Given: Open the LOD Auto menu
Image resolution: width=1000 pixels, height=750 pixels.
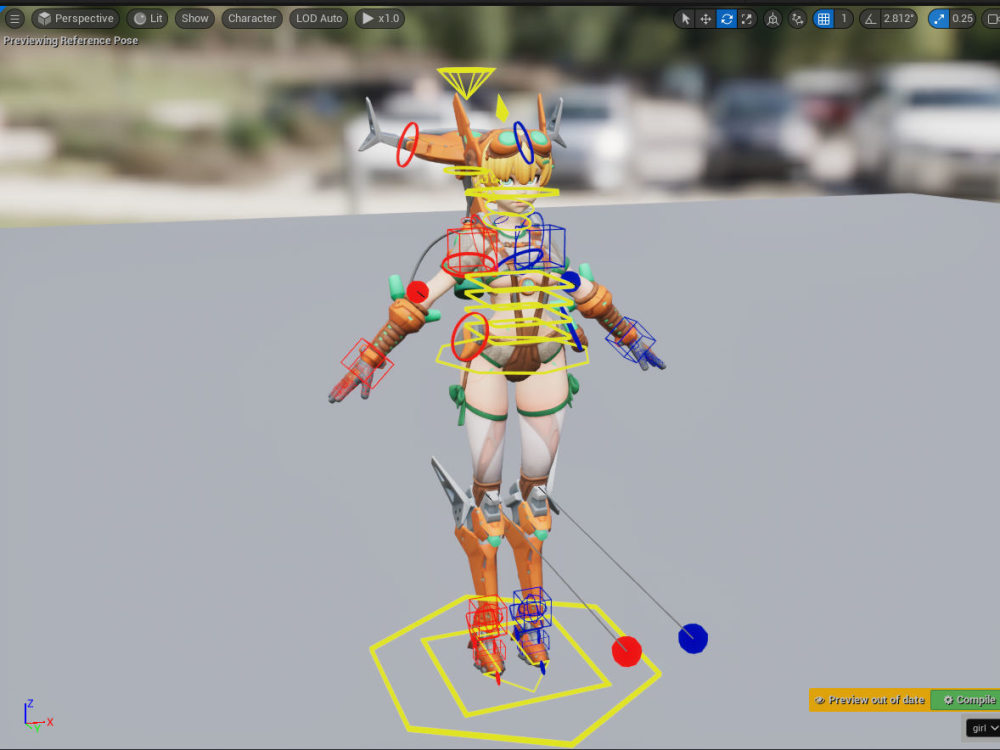Looking at the screenshot, I should tap(319, 18).
